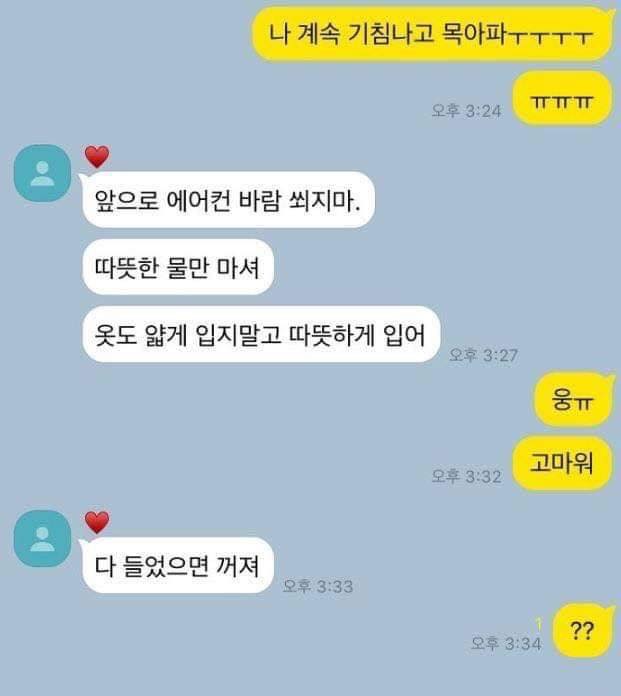The image size is (621, 696).
Task: Click the timestamp '오후 3:32'
Action: tap(467, 476)
